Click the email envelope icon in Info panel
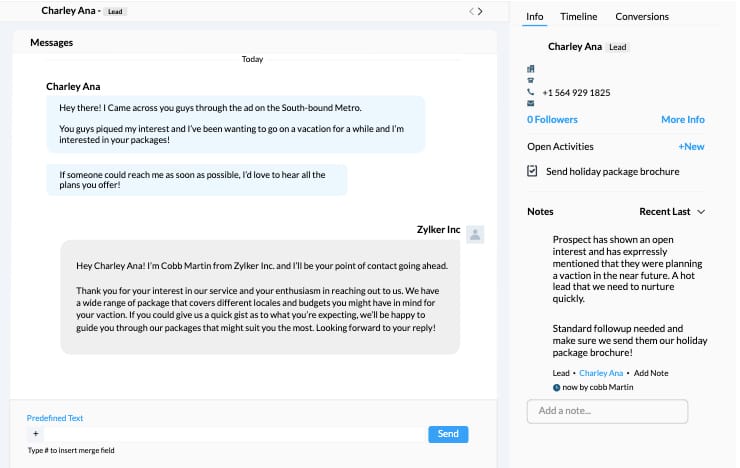Viewport: 740px width, 468px height. 531,104
